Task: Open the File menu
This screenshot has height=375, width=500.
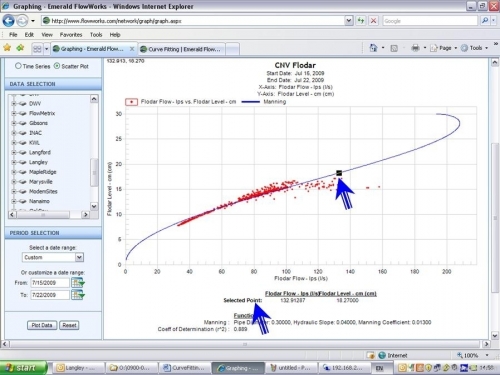Action: (13, 35)
